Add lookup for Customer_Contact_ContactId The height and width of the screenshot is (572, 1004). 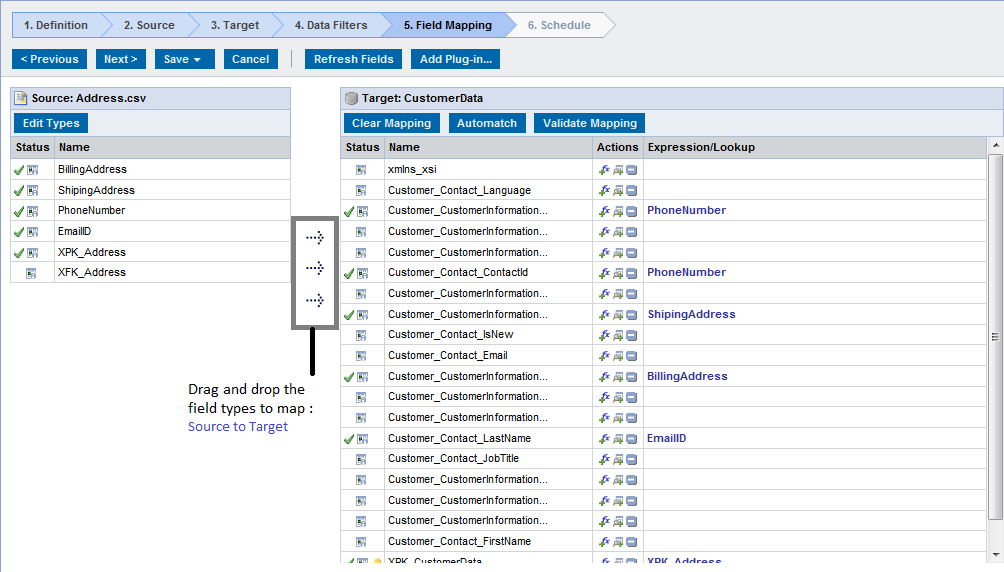point(618,274)
